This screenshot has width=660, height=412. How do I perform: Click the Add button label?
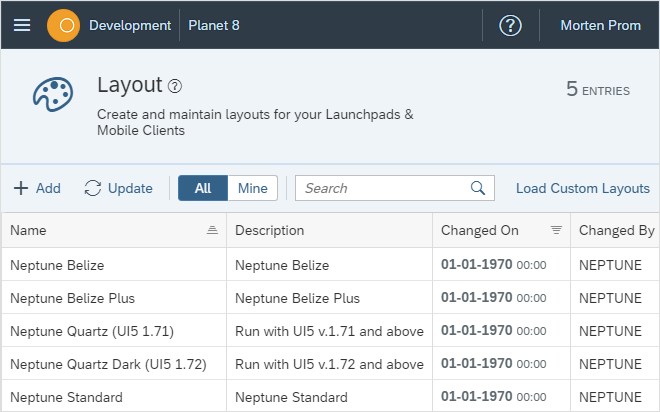(x=48, y=188)
